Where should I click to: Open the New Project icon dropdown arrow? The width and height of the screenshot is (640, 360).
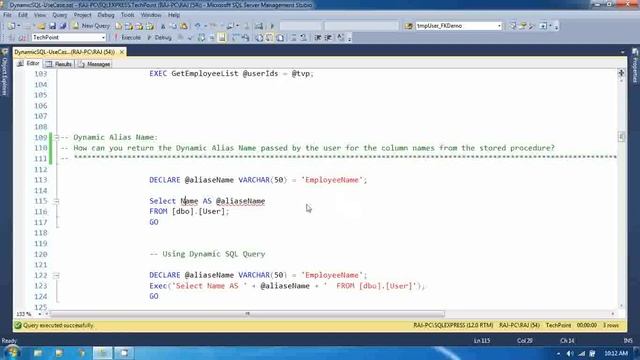pos(19,26)
